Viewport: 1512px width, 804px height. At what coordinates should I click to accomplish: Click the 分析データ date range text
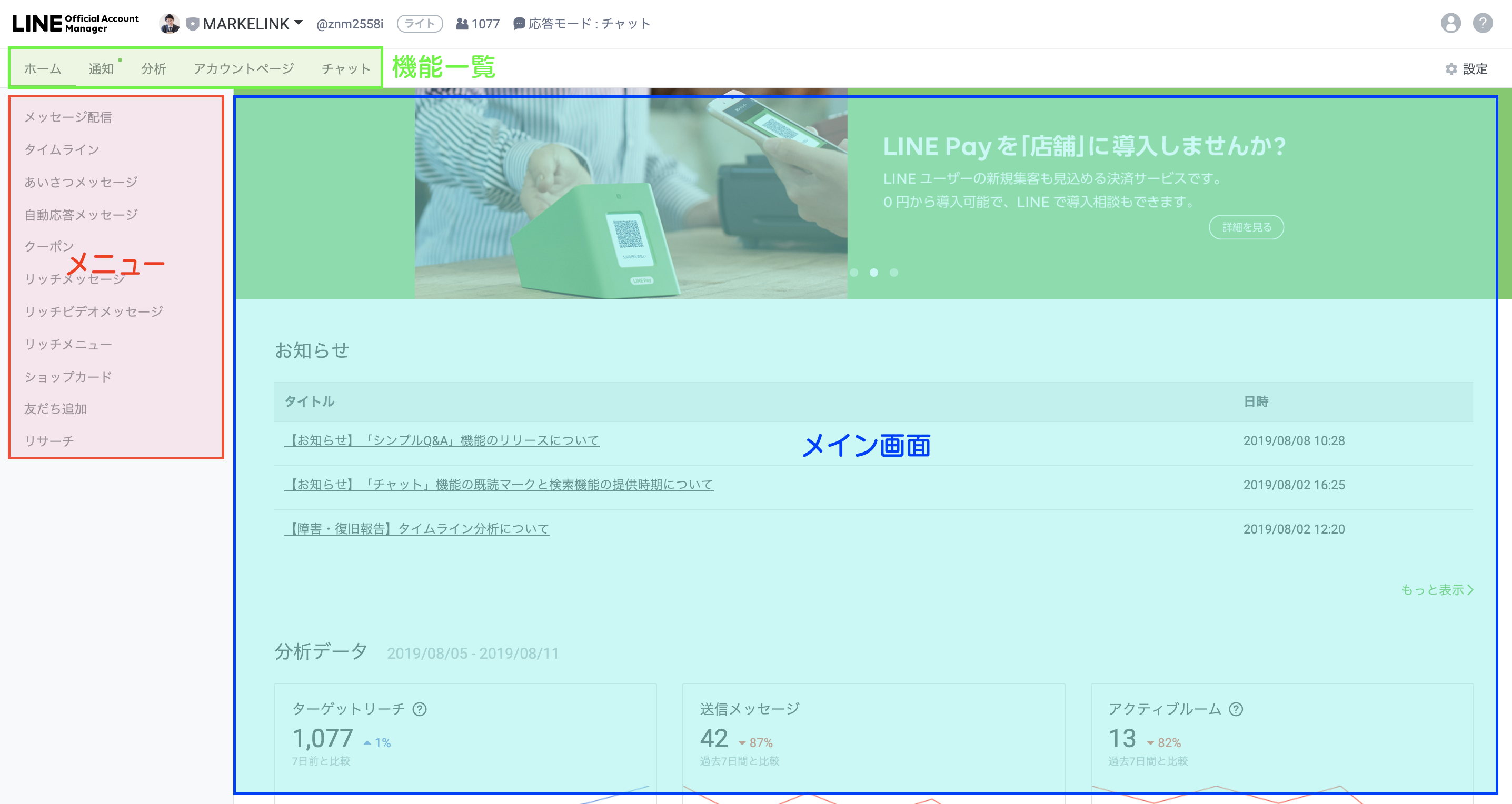473,654
